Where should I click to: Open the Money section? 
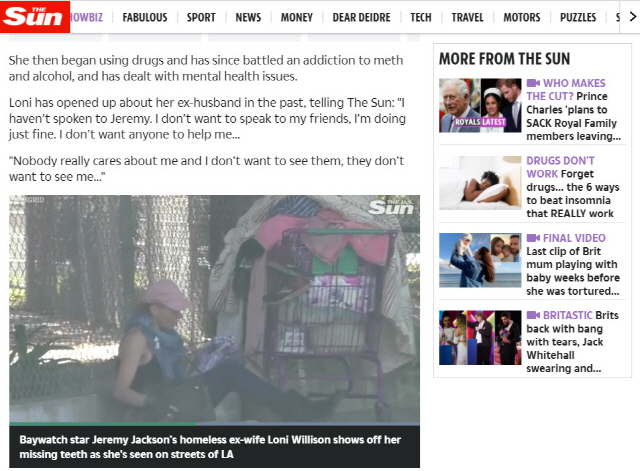297,18
